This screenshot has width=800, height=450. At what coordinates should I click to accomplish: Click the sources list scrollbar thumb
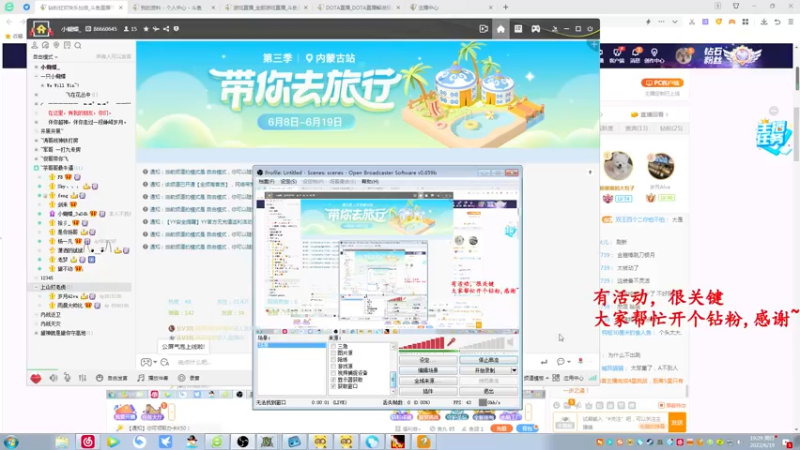393,379
